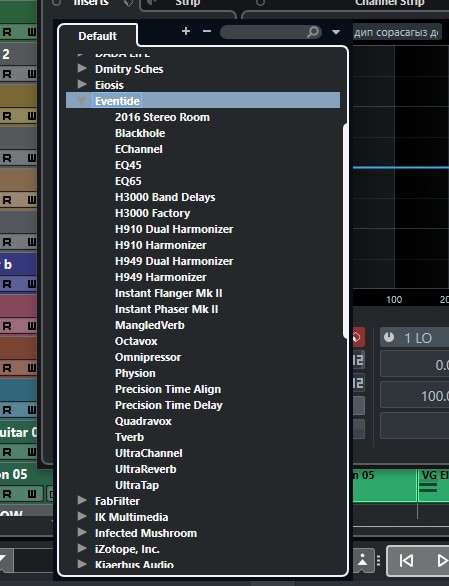Click the minus icon to collapse all folders
Viewport: 449px width, 586px height.
[x=207, y=31]
